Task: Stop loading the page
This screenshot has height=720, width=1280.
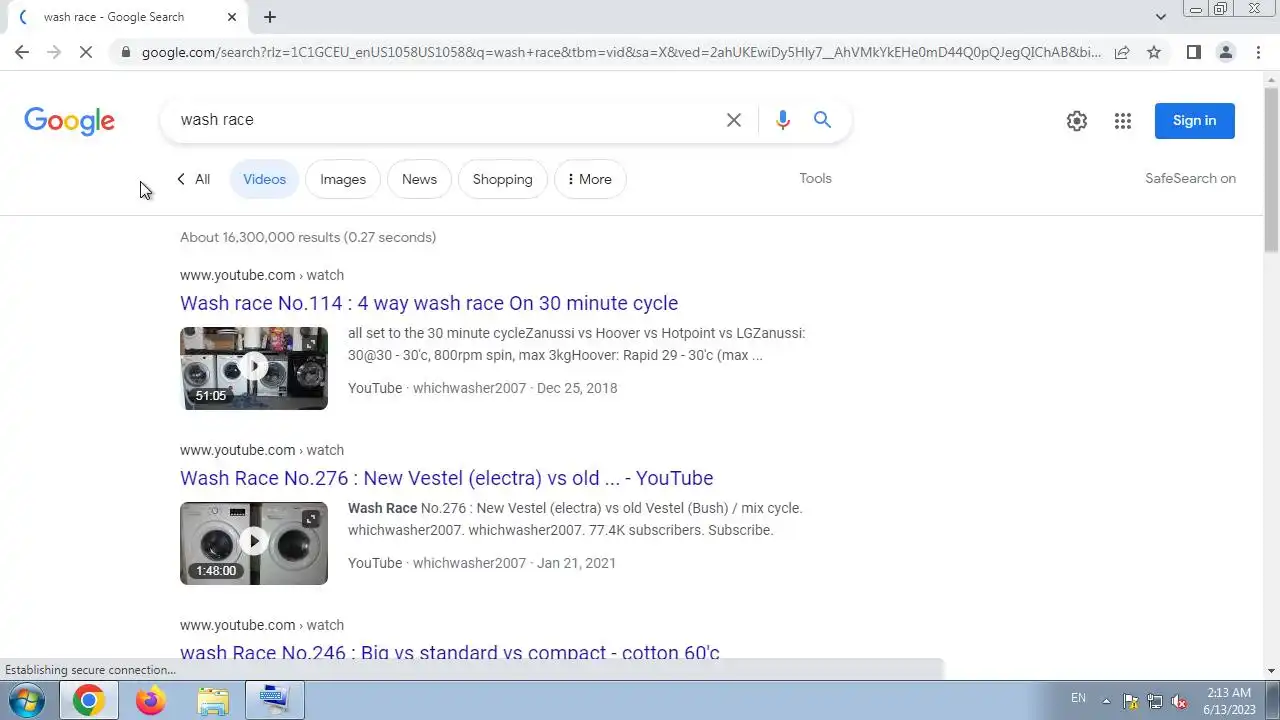Action: [86, 52]
